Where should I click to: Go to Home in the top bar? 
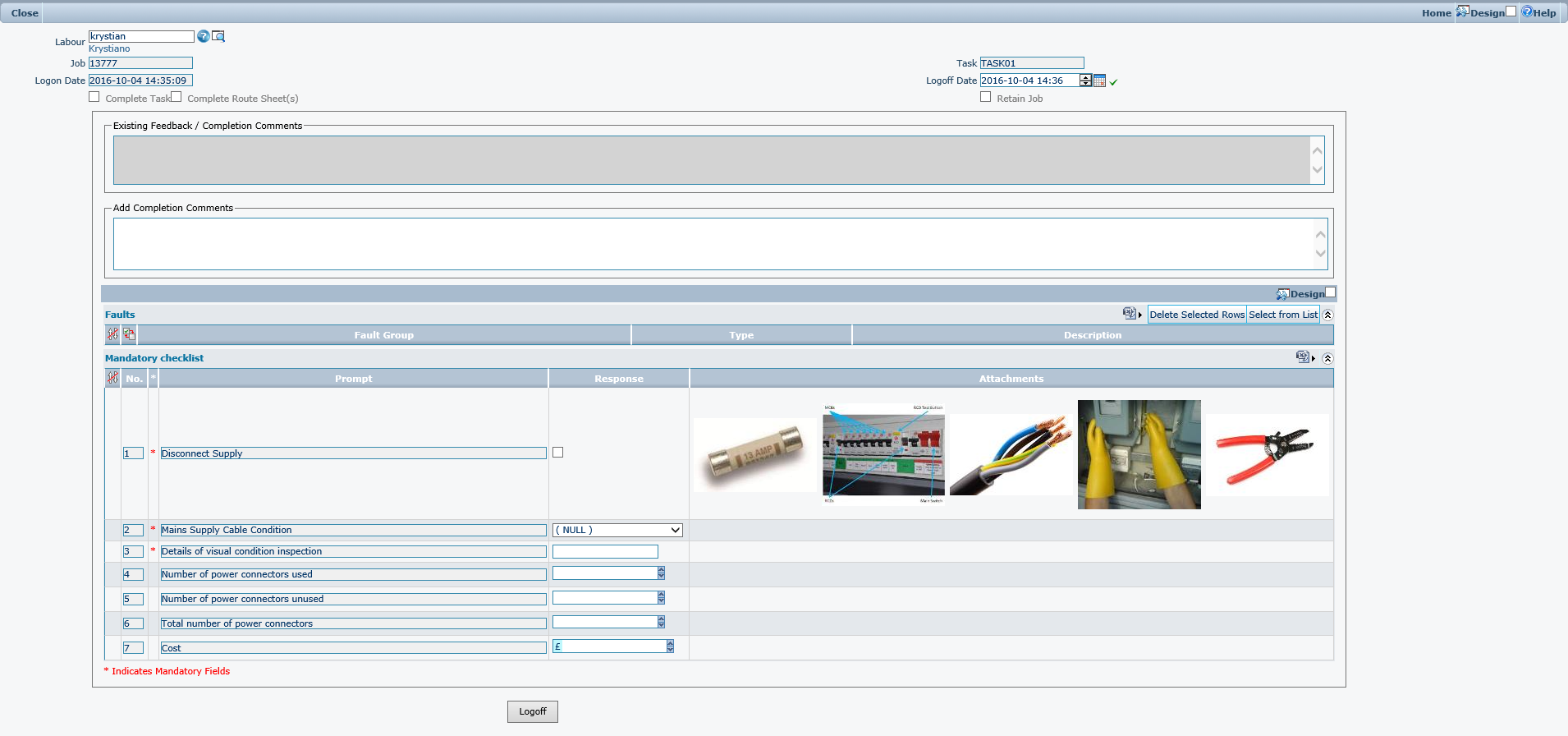[x=1436, y=13]
